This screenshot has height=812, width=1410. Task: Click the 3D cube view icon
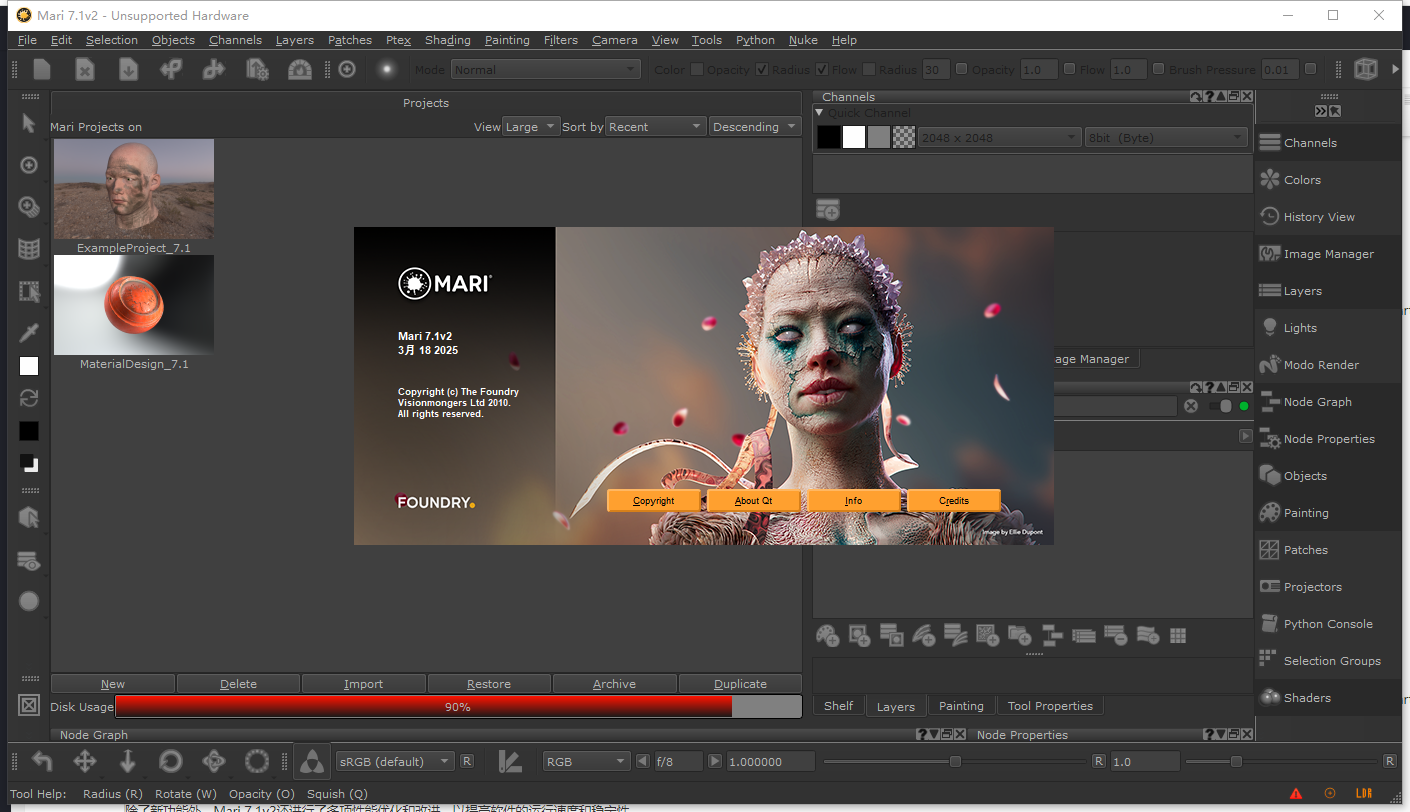[1365, 69]
